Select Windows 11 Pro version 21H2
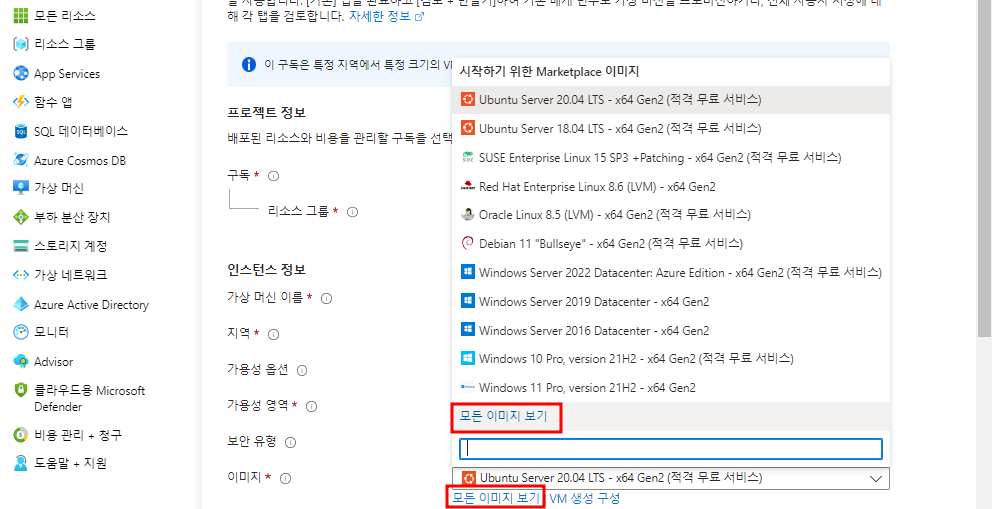 point(671,388)
